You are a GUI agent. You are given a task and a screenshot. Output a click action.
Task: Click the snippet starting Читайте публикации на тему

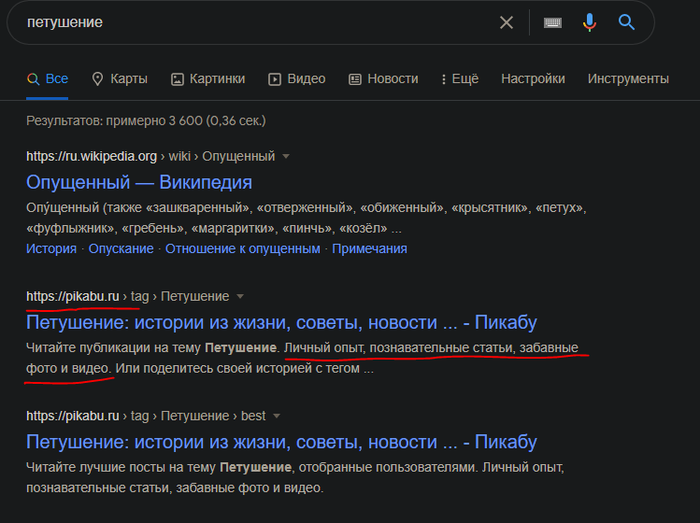[x=302, y=358]
